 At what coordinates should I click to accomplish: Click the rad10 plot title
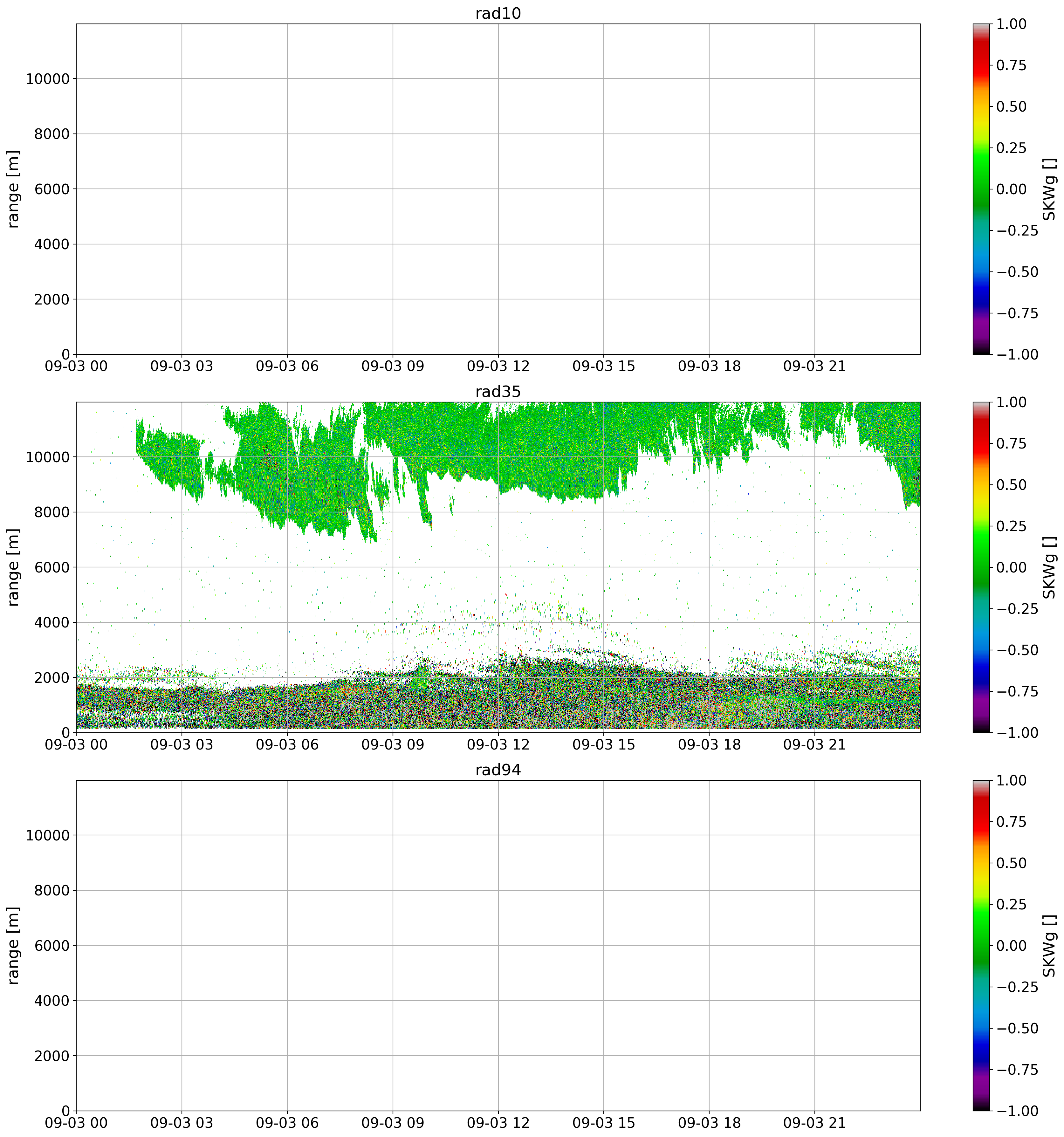[498, 14]
